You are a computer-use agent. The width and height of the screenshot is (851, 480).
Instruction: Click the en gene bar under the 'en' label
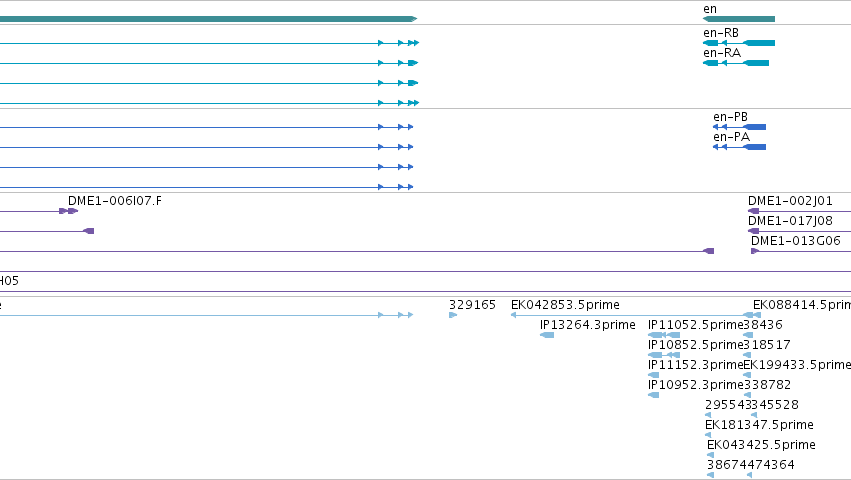point(739,19)
